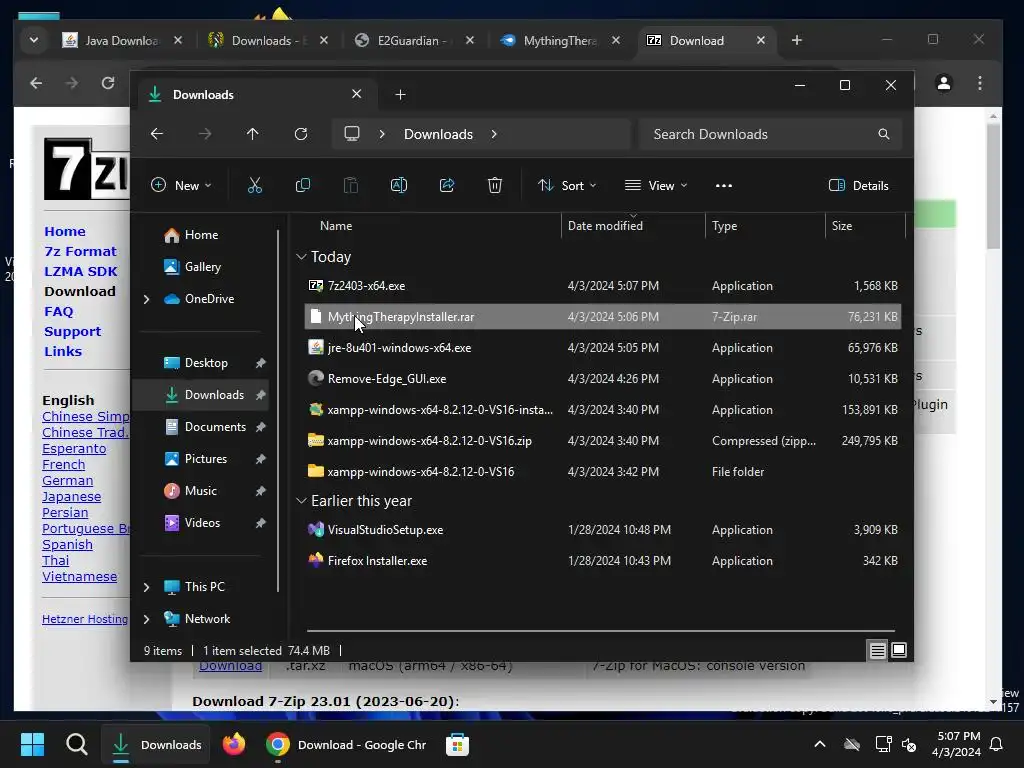
Task: Click the search magnifier in Search Downloads box
Action: point(884,134)
